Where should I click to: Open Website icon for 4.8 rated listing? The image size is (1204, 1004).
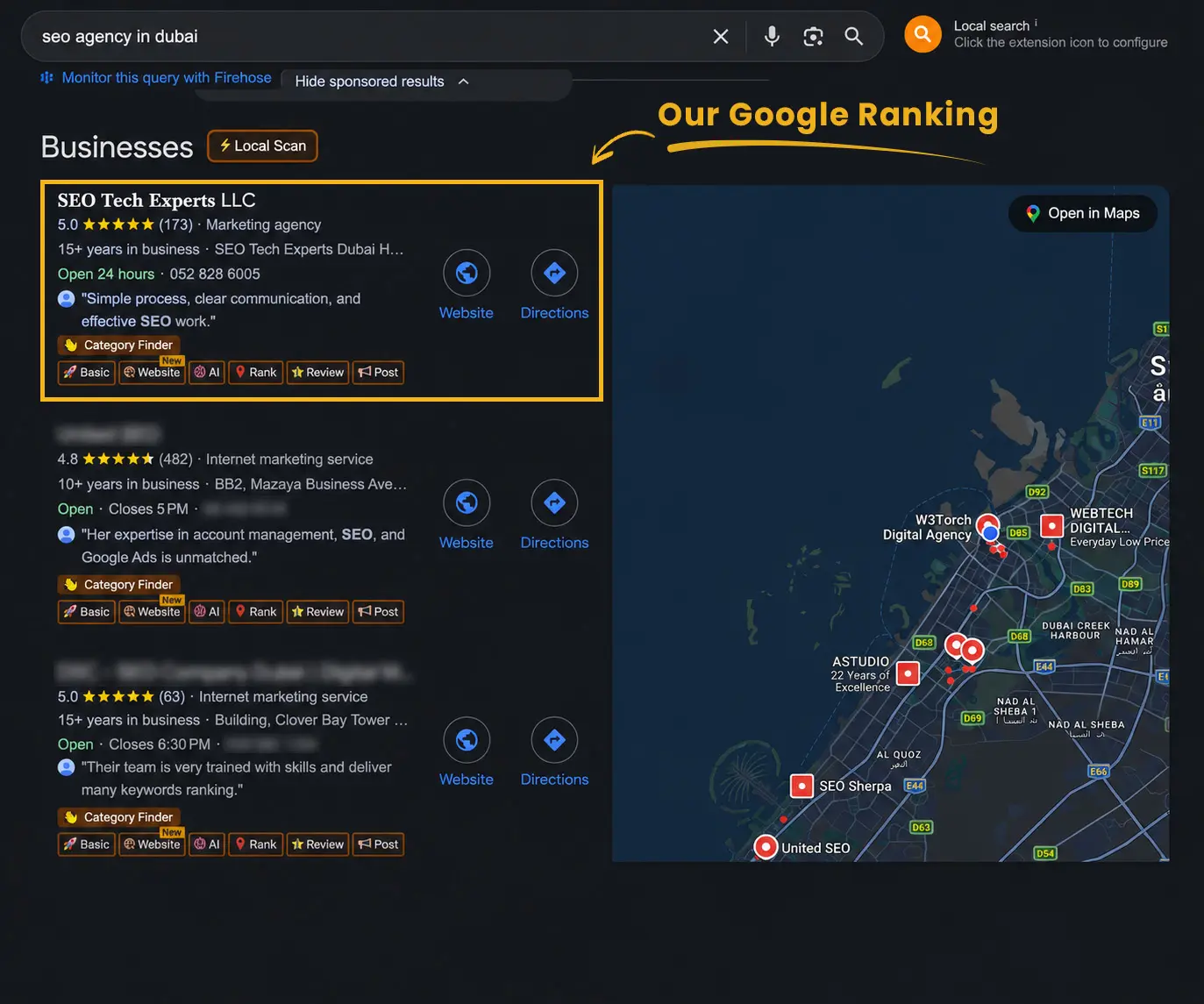467,502
